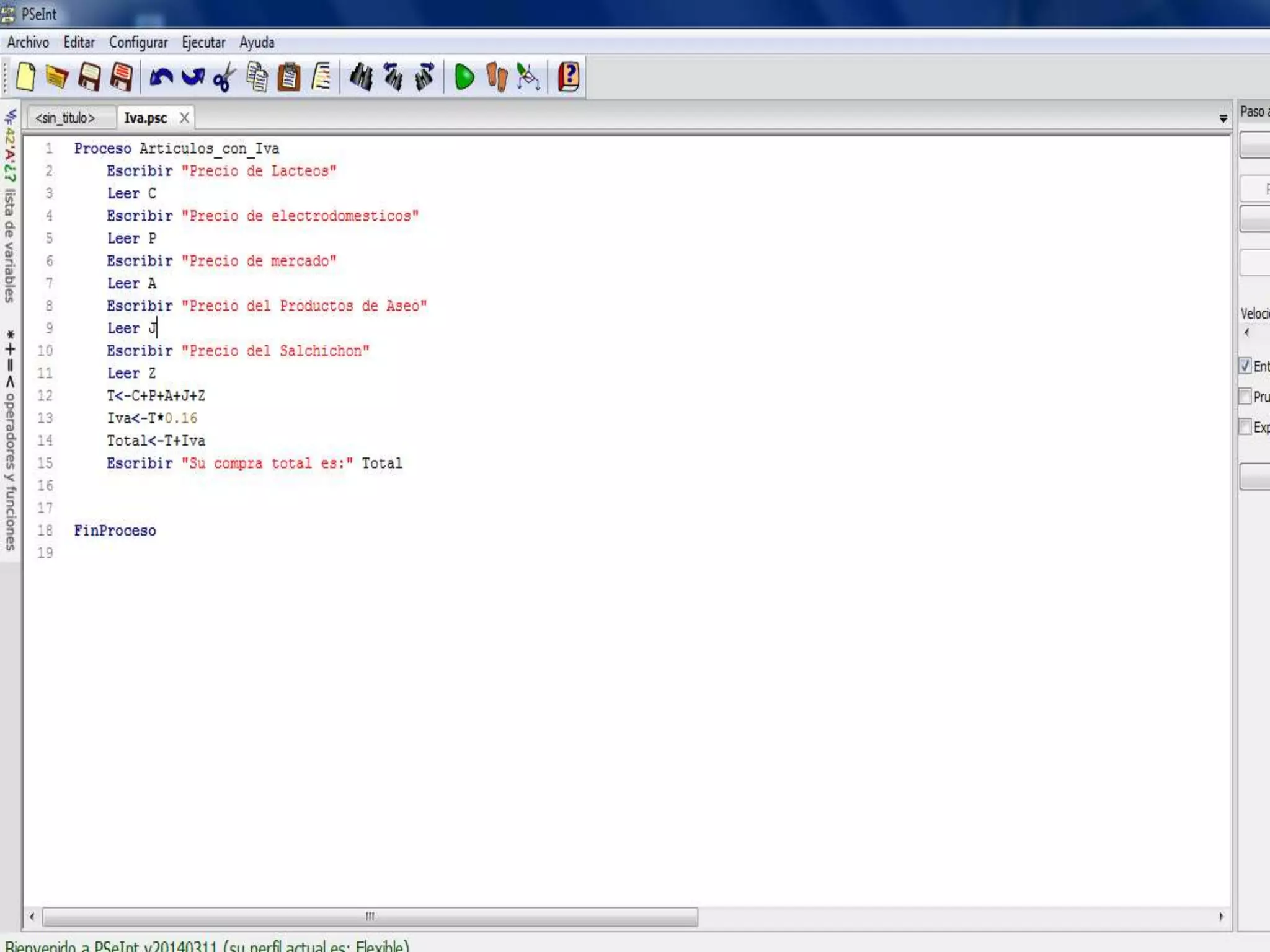Image resolution: width=1270 pixels, height=952 pixels.
Task: Open the flowchart drawing tool icon
Action: (528, 77)
